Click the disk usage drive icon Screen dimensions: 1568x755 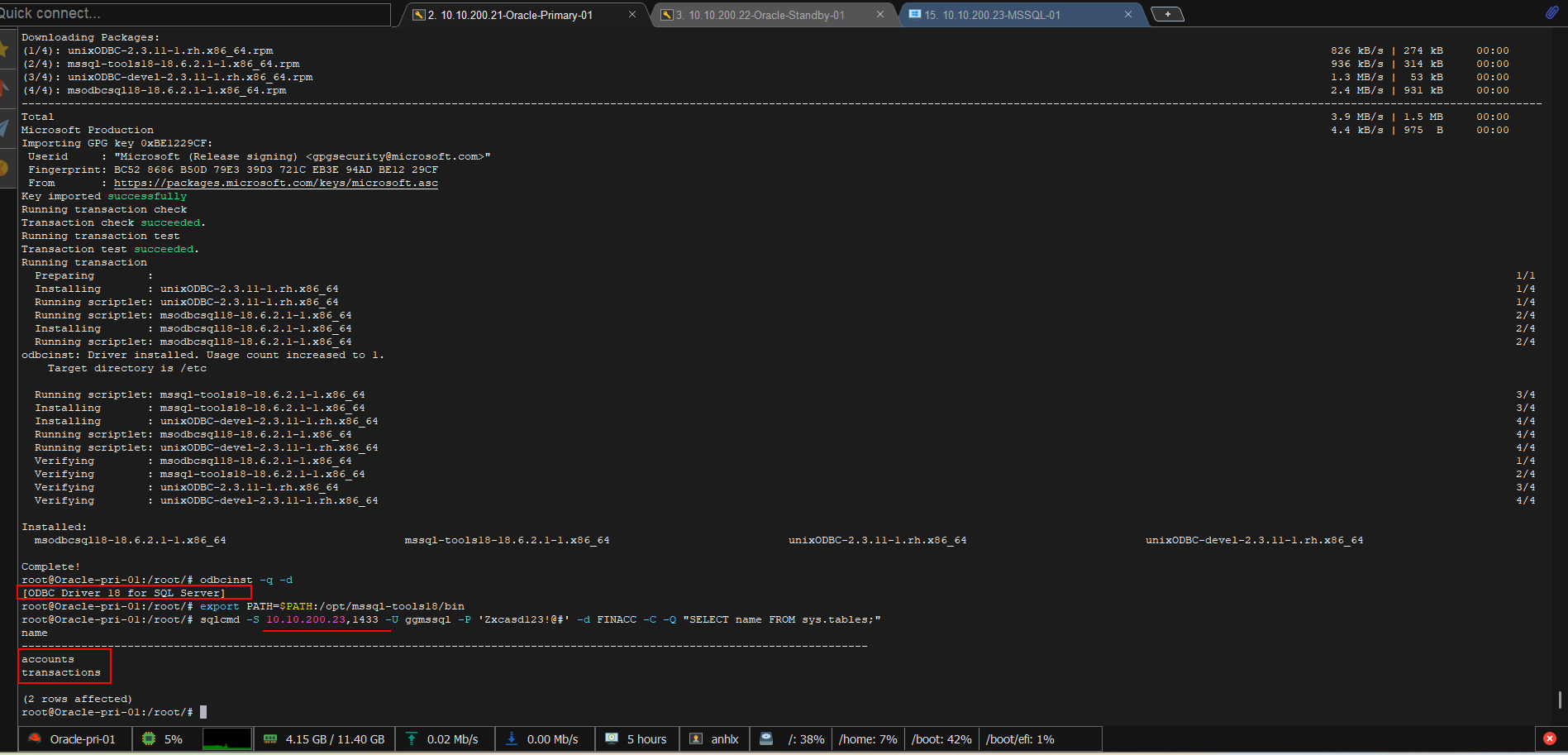coord(766,739)
